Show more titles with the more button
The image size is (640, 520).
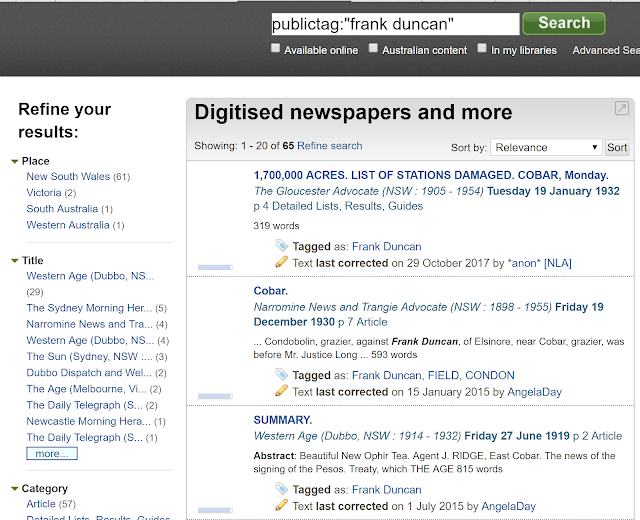(x=52, y=453)
